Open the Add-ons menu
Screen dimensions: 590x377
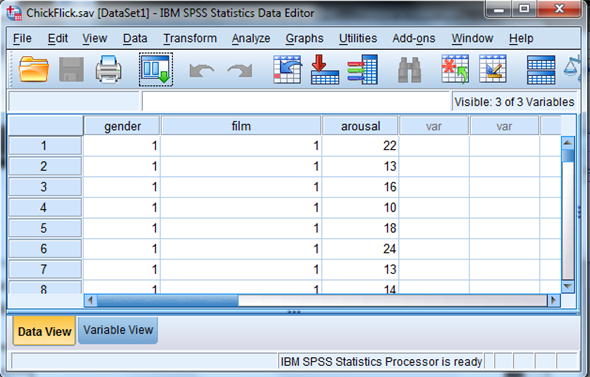coord(414,38)
